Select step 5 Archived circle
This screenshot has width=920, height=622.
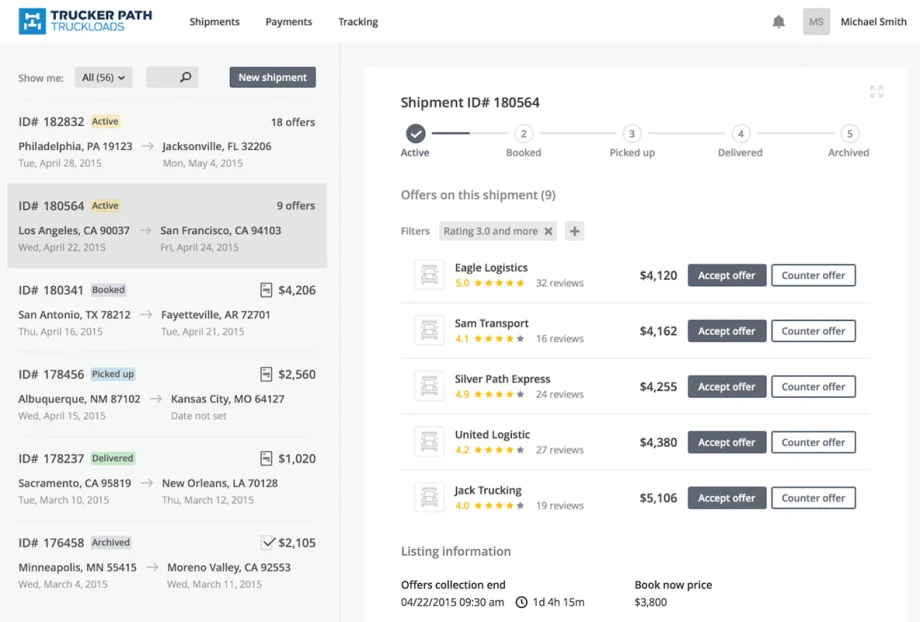[849, 134]
